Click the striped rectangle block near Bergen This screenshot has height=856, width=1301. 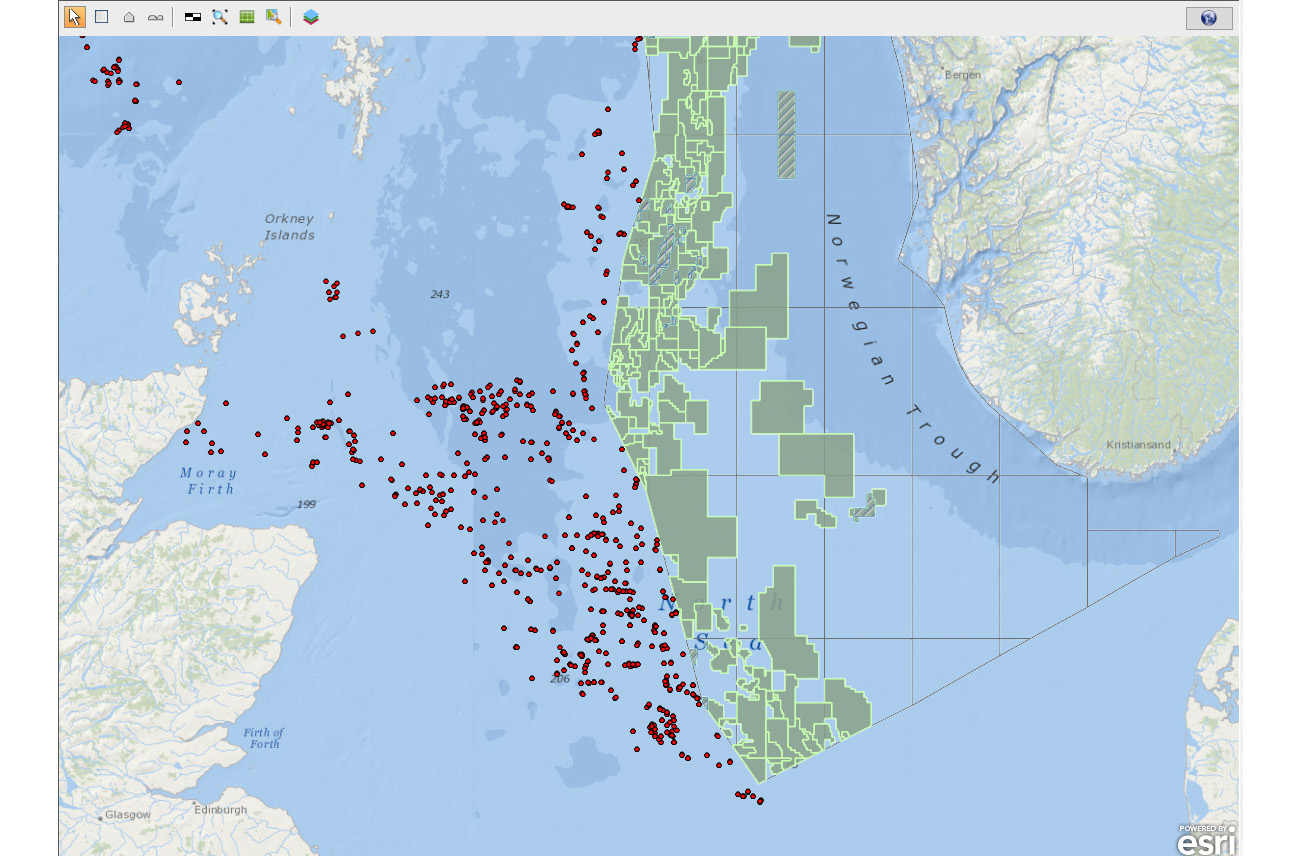coord(787,135)
